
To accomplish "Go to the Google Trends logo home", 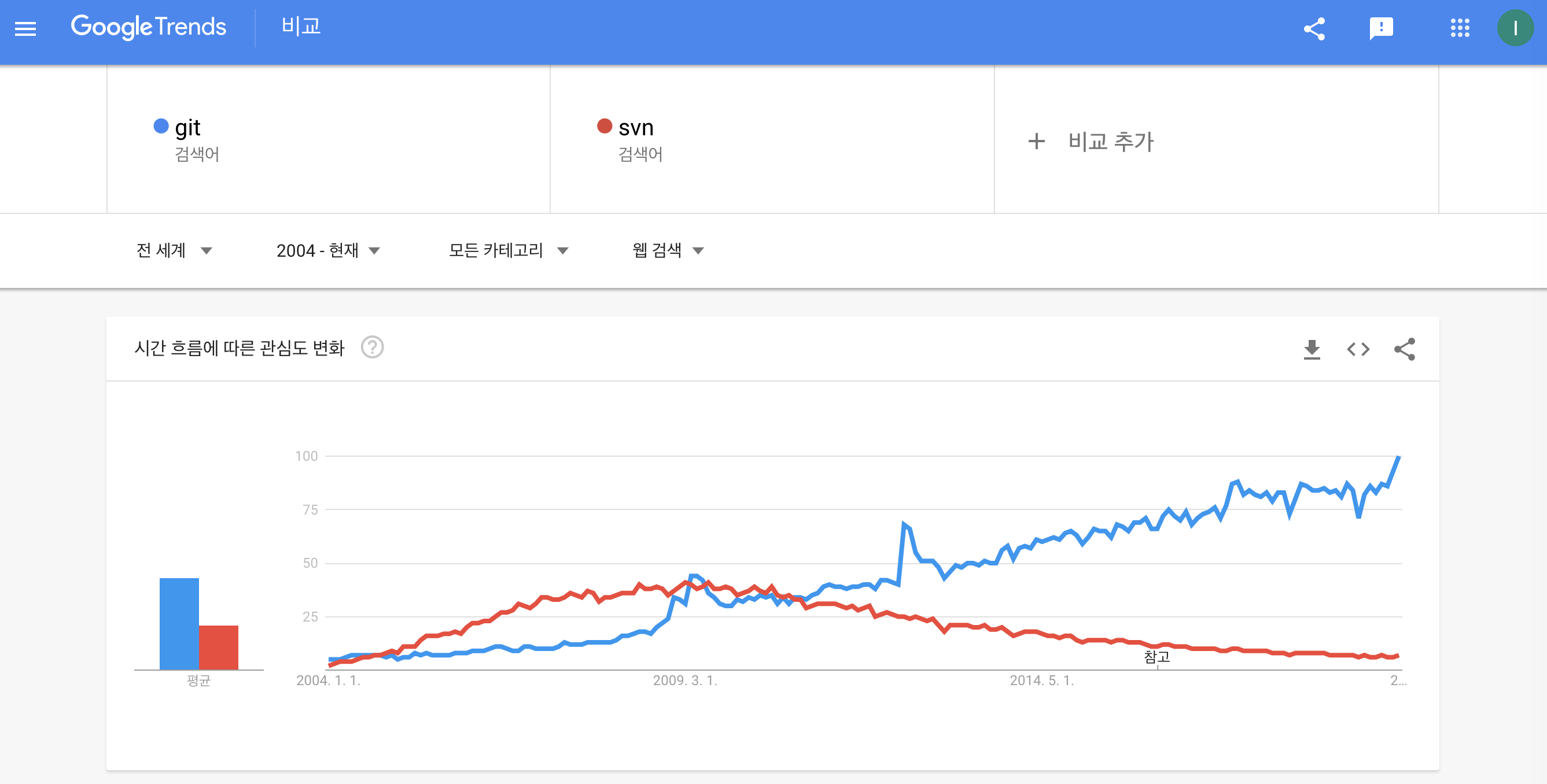I will (x=148, y=27).
